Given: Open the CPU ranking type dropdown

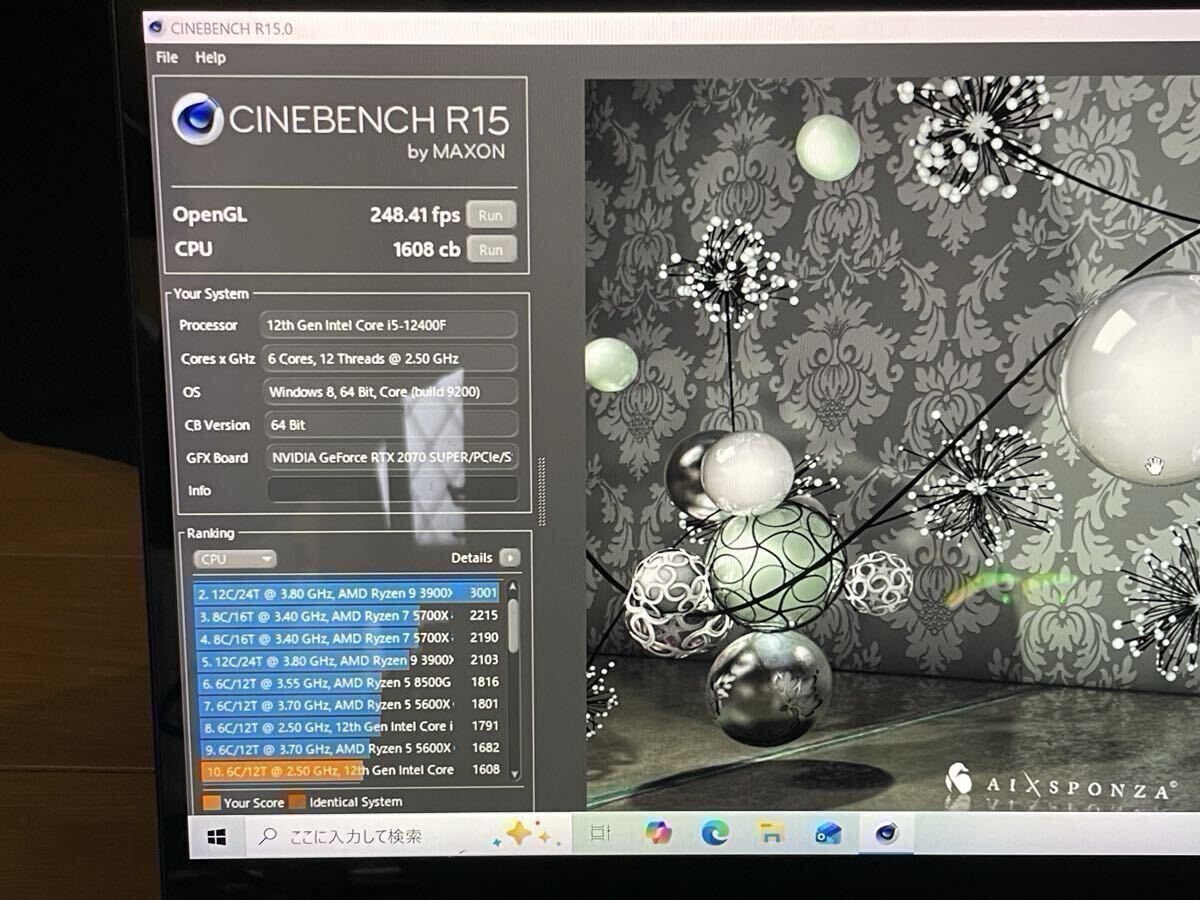Looking at the screenshot, I should pos(235,559).
